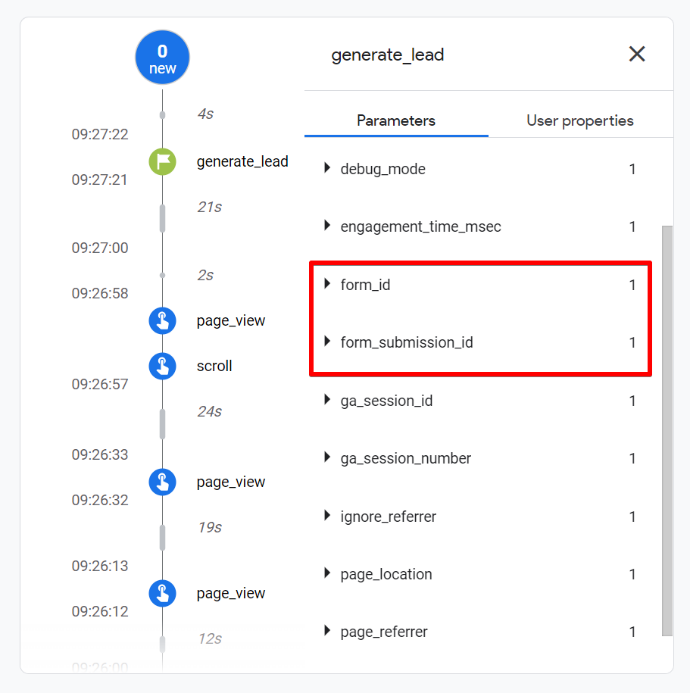The image size is (690, 693).
Task: Expand the form_id parameter
Action: (327, 285)
